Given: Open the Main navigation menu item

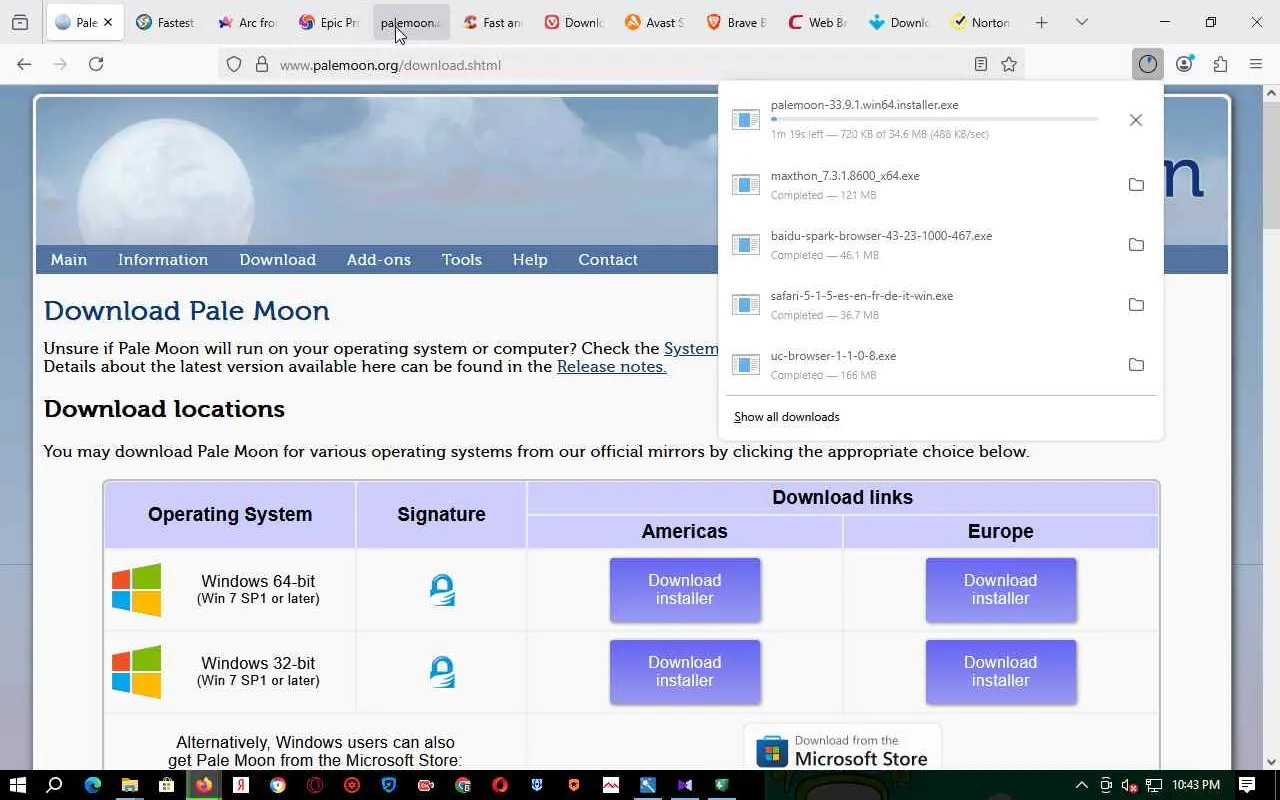Looking at the screenshot, I should pos(69,259).
